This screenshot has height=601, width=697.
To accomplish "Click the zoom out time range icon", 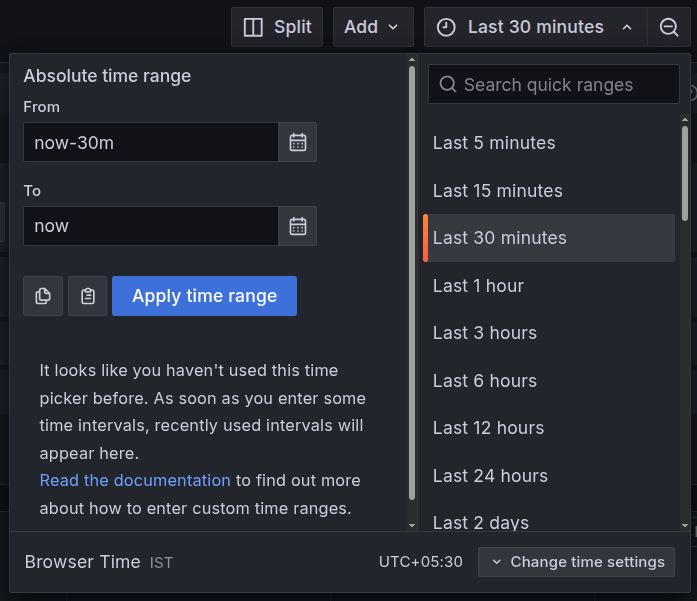I will [x=669, y=27].
